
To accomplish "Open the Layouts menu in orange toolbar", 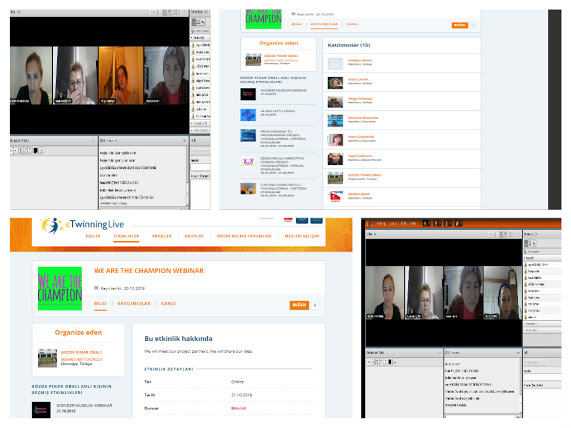I will pyautogui.click(x=393, y=223).
